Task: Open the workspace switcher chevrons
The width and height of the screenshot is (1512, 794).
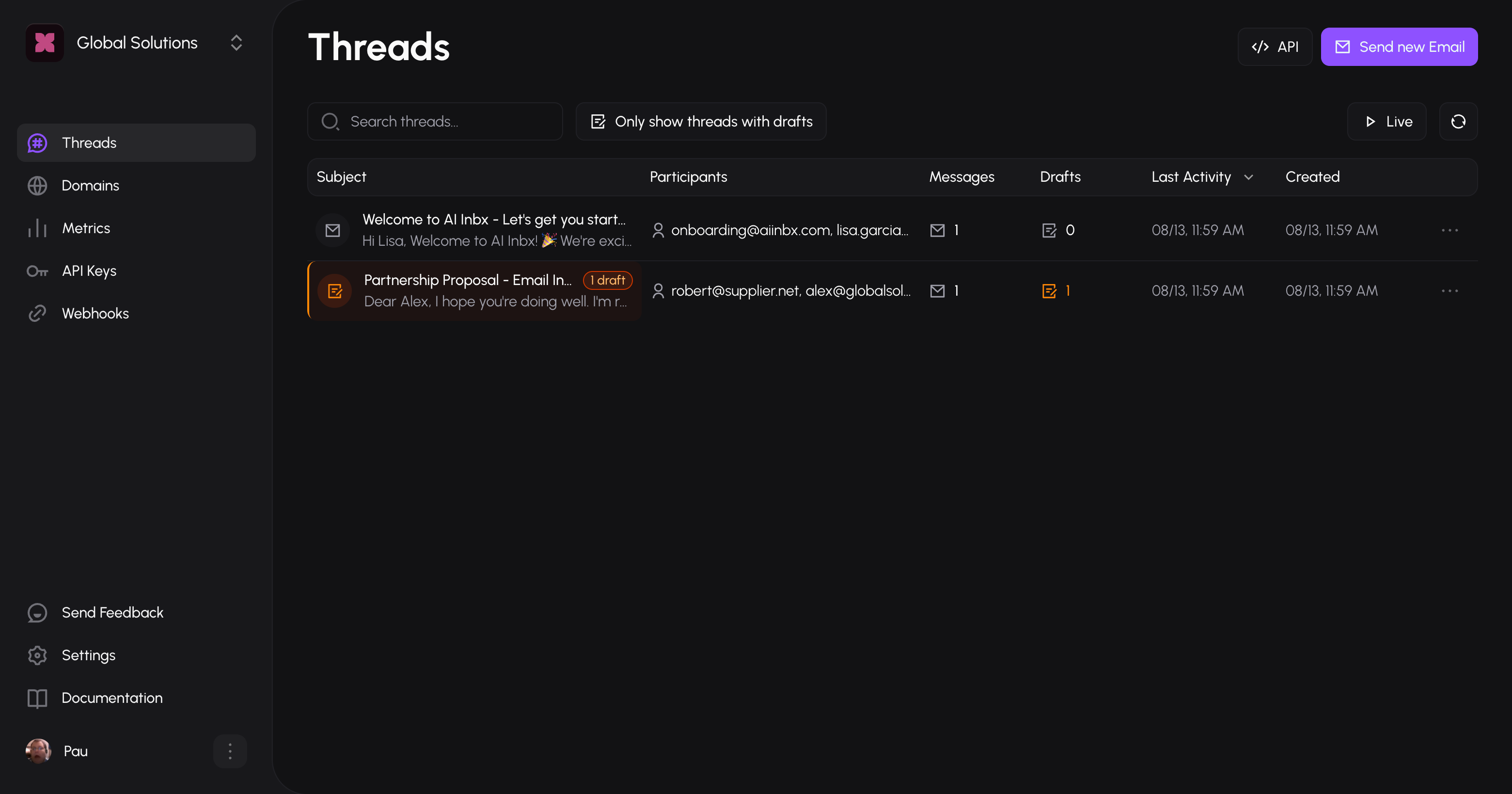Action: coord(236,42)
